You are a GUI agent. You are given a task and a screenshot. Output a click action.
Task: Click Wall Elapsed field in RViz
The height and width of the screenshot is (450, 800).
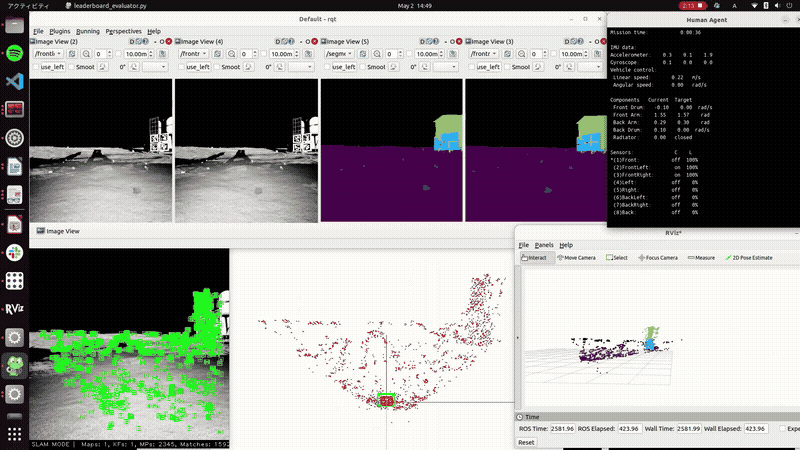[x=757, y=429]
